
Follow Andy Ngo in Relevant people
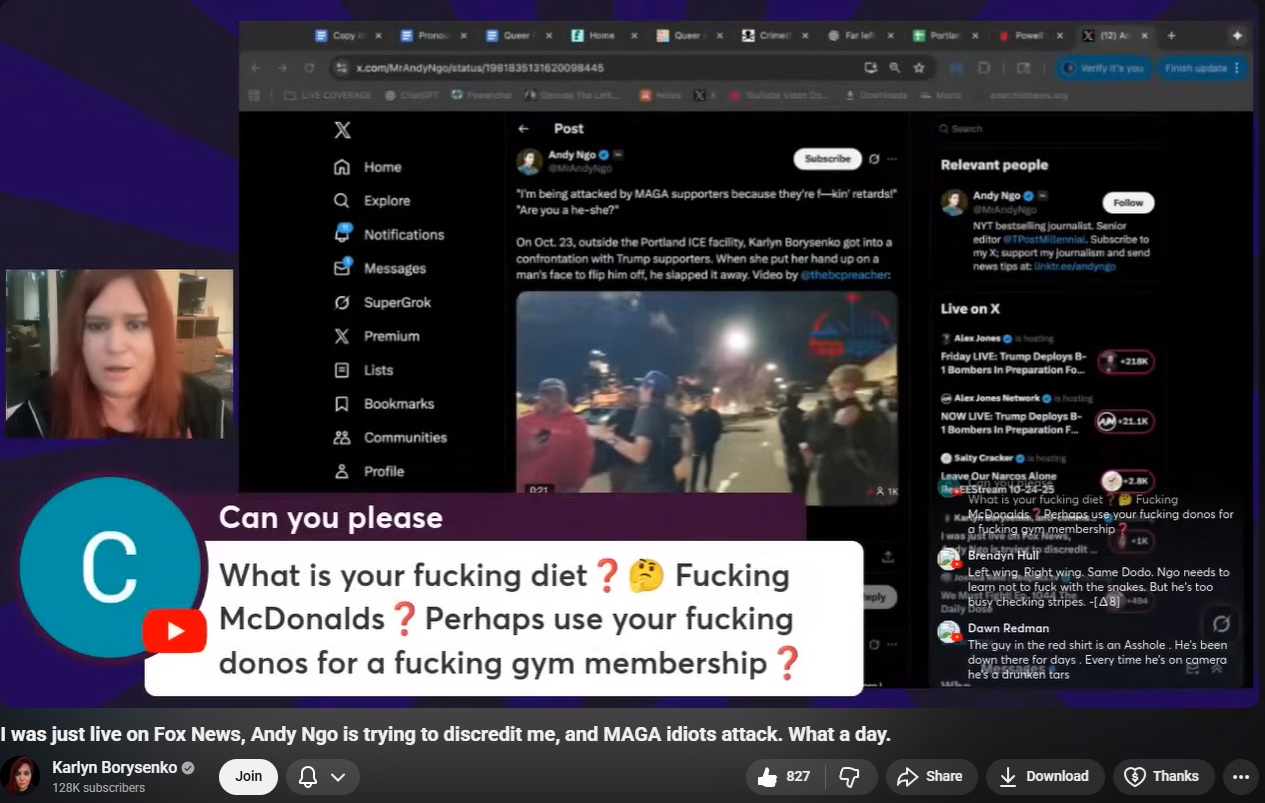click(x=1128, y=202)
